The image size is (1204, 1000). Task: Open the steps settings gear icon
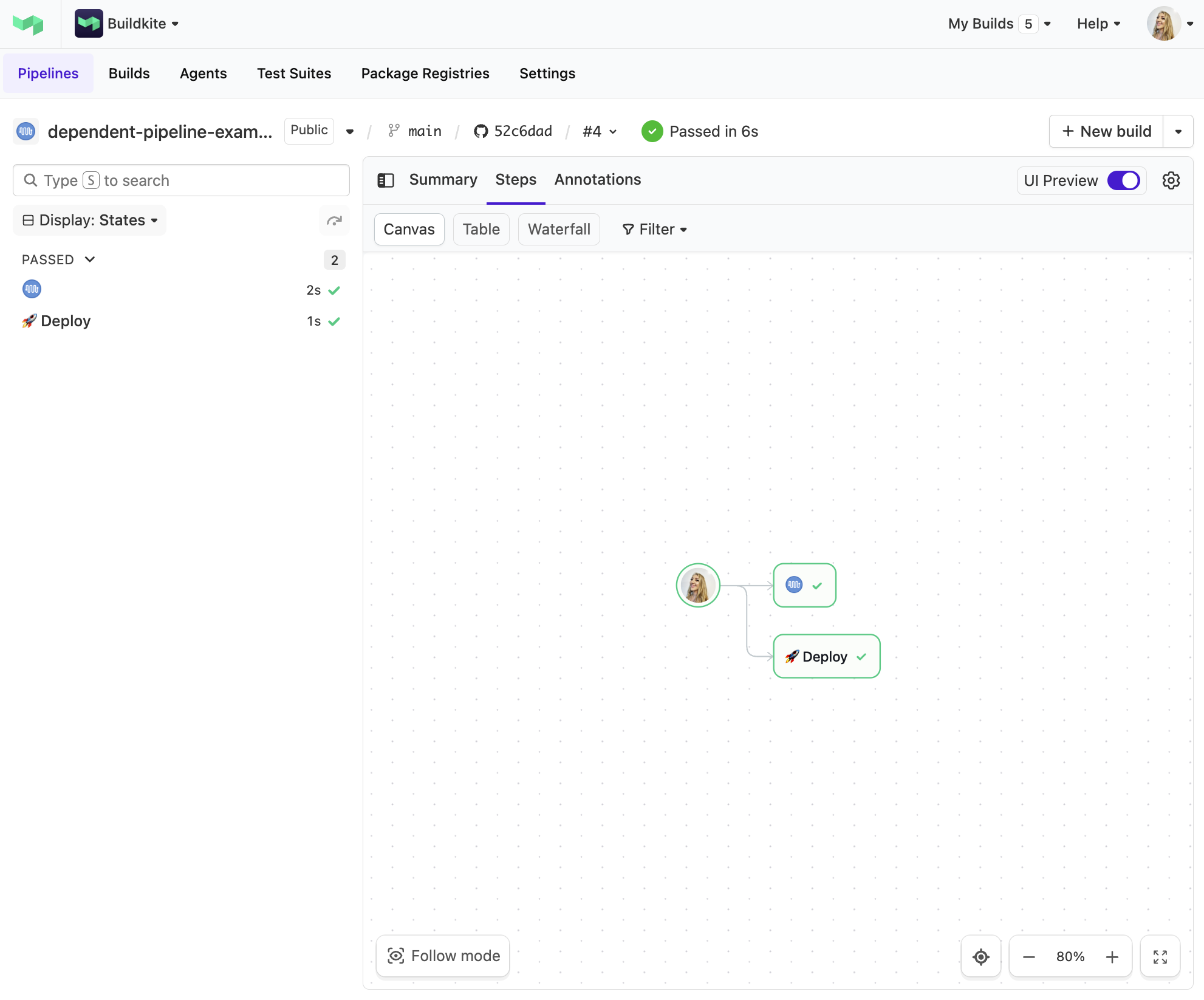[x=1171, y=180]
